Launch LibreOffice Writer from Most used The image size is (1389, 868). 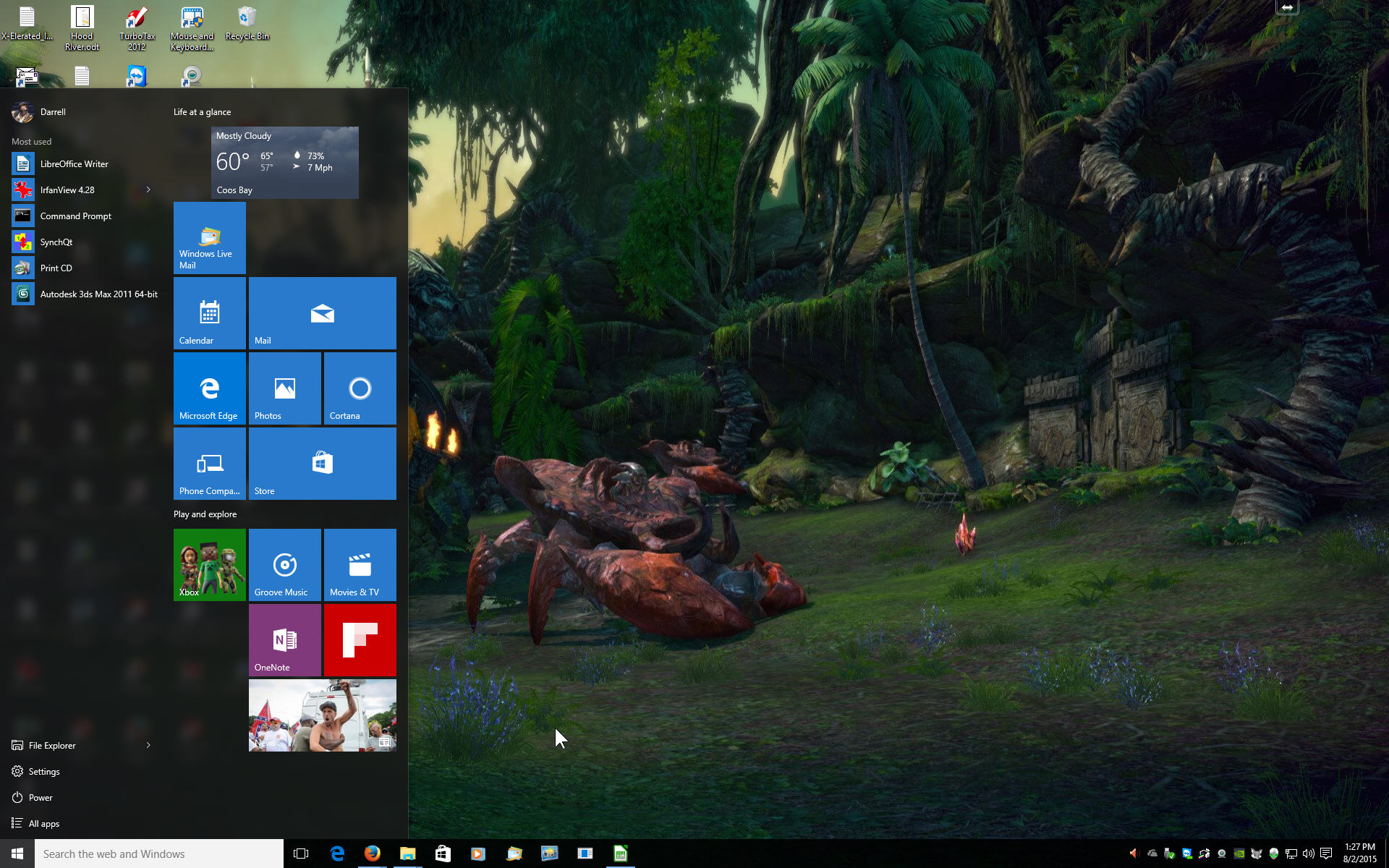74,163
